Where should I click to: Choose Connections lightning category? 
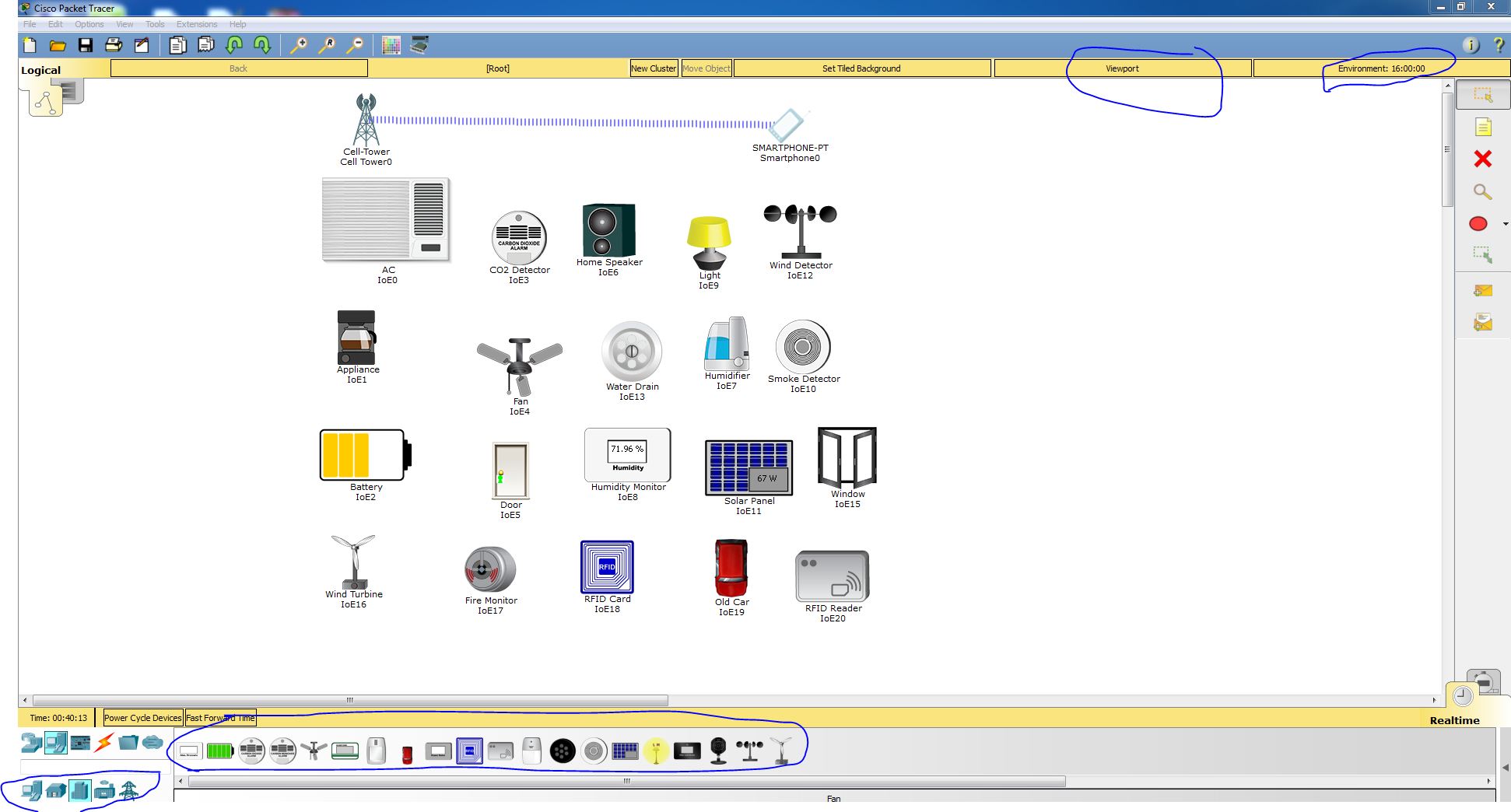(103, 743)
